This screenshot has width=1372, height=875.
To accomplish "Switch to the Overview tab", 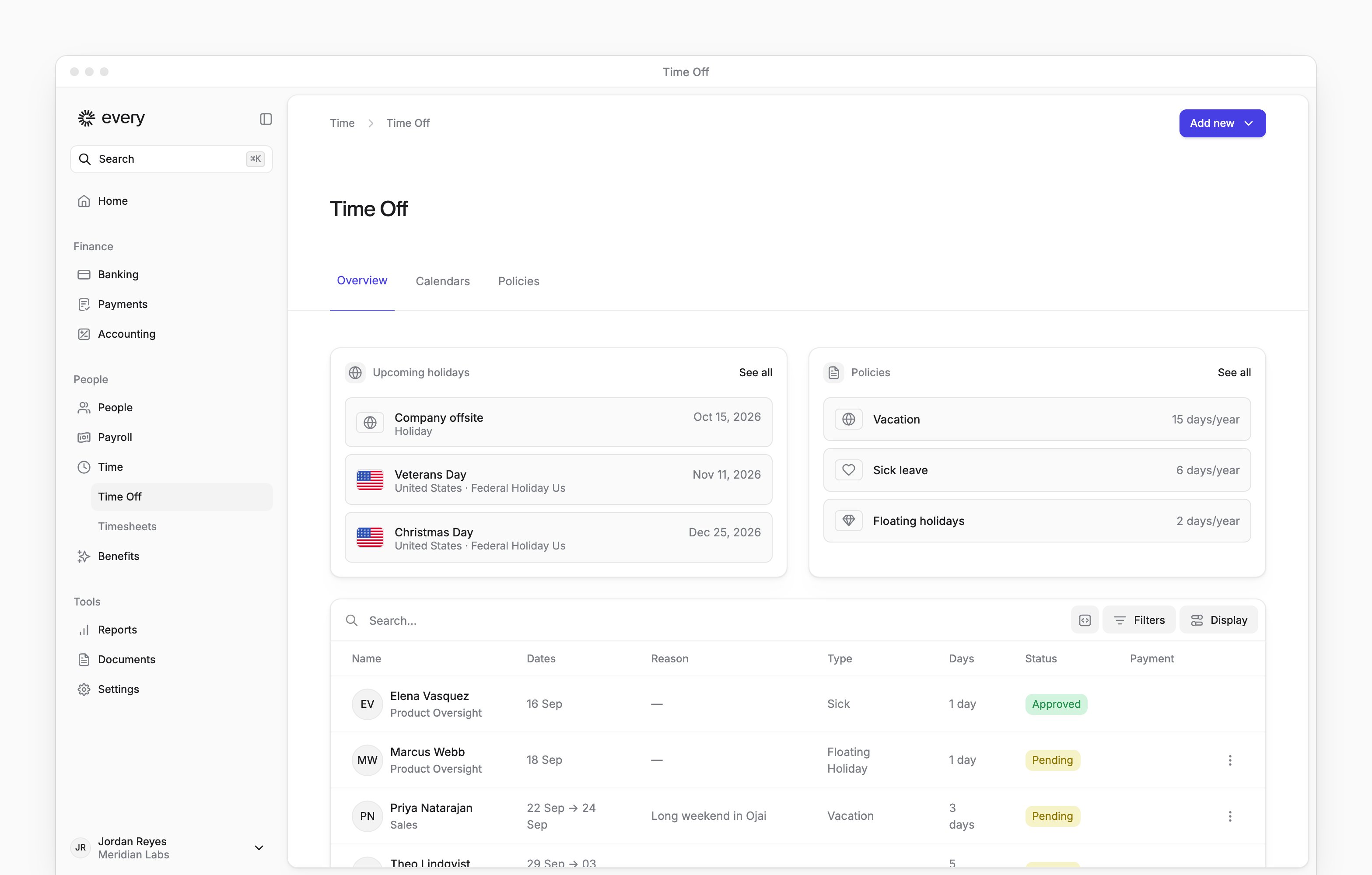I will click(362, 280).
